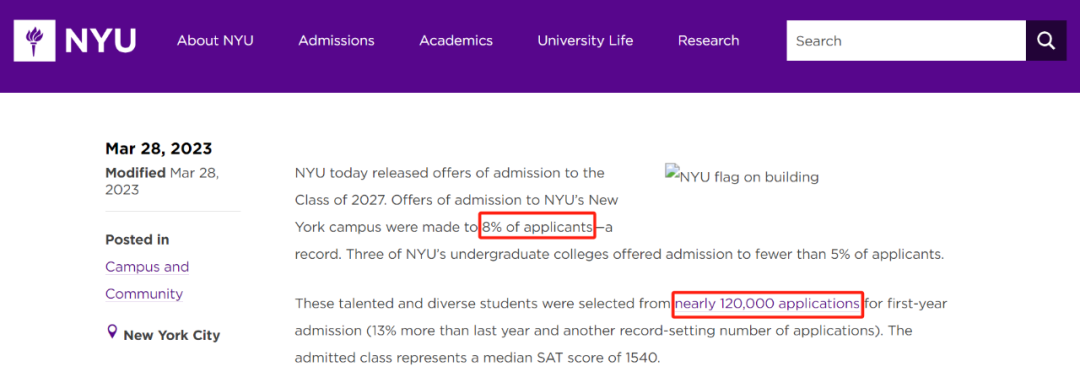Click the New York City location label

(172, 336)
